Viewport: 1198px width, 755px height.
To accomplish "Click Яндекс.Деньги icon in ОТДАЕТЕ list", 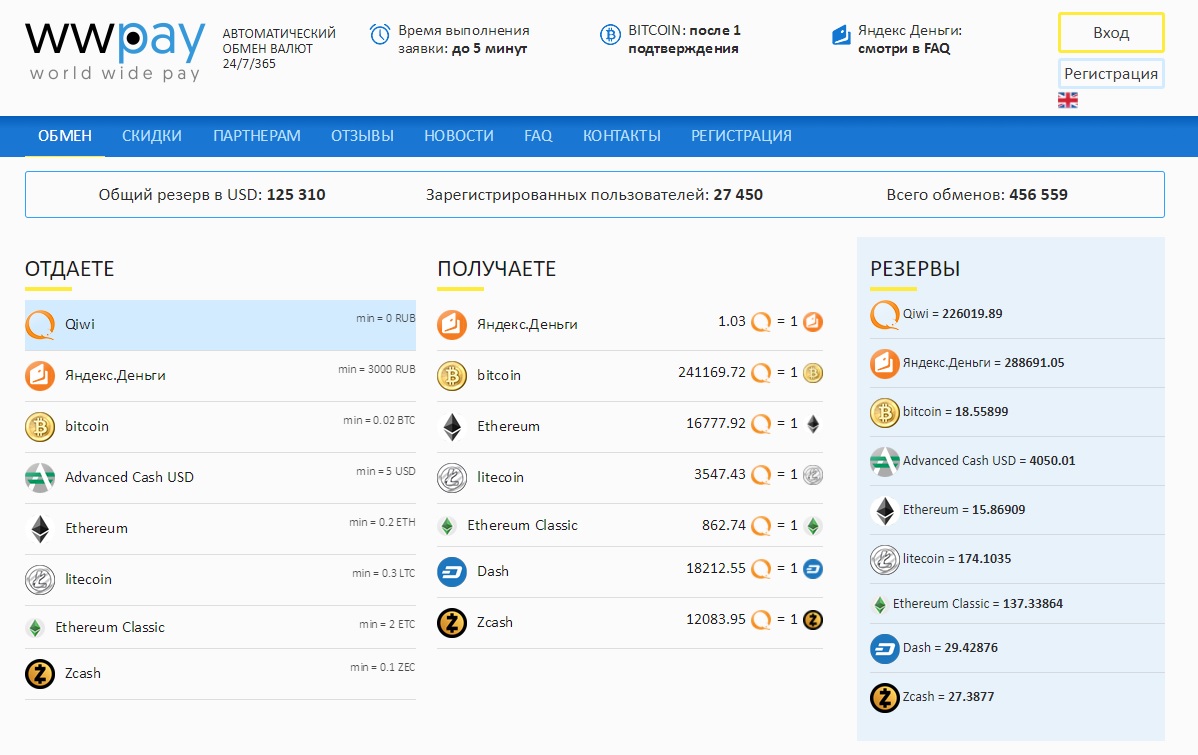I will coord(40,376).
